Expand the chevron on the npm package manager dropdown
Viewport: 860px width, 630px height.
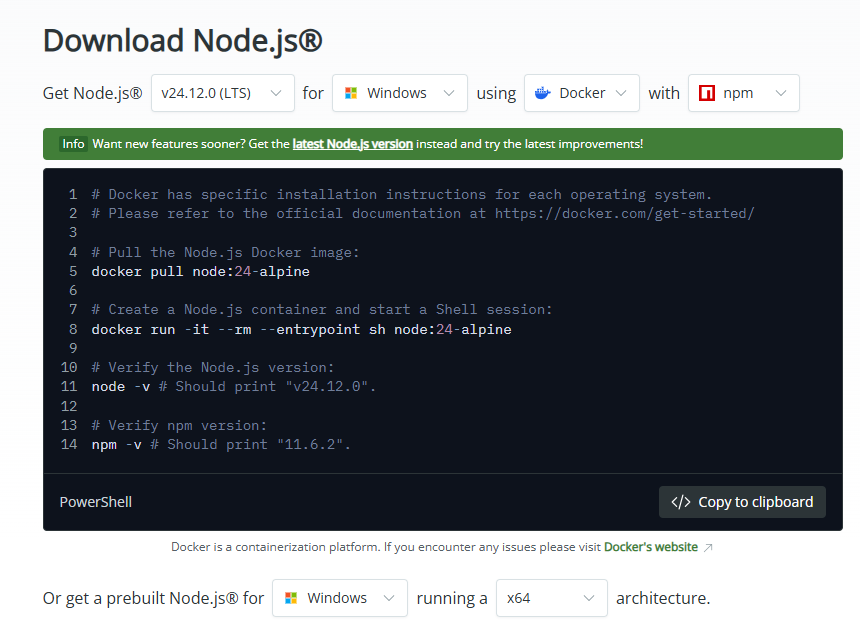pyautogui.click(x=780, y=93)
